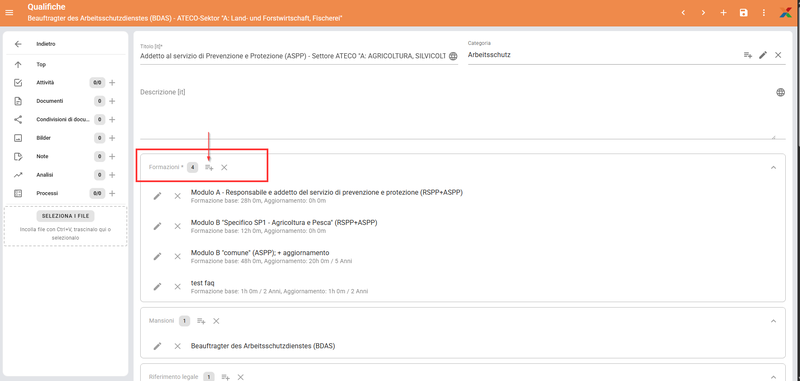Remove Modulo B comune (ASPP) entry
Screen dimensions: 800x381
point(178,257)
